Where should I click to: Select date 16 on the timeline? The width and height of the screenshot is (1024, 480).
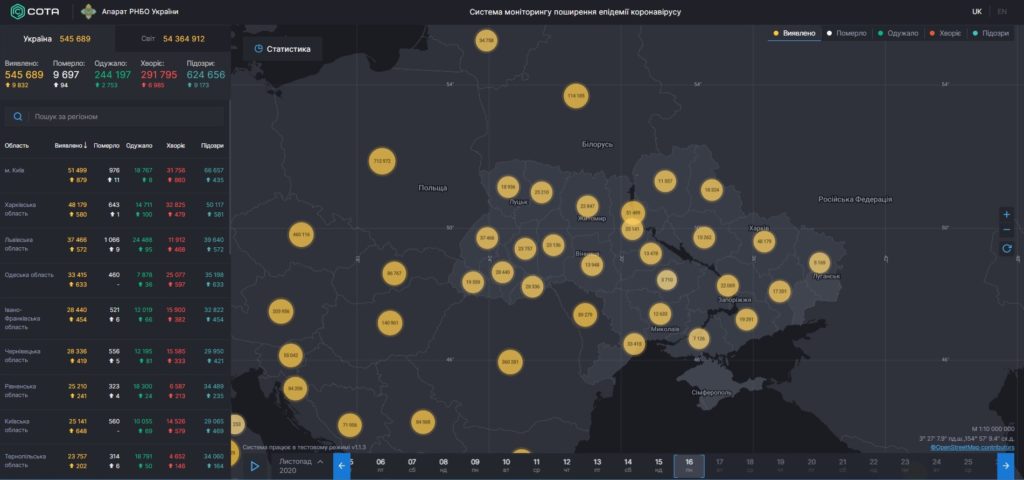689,466
